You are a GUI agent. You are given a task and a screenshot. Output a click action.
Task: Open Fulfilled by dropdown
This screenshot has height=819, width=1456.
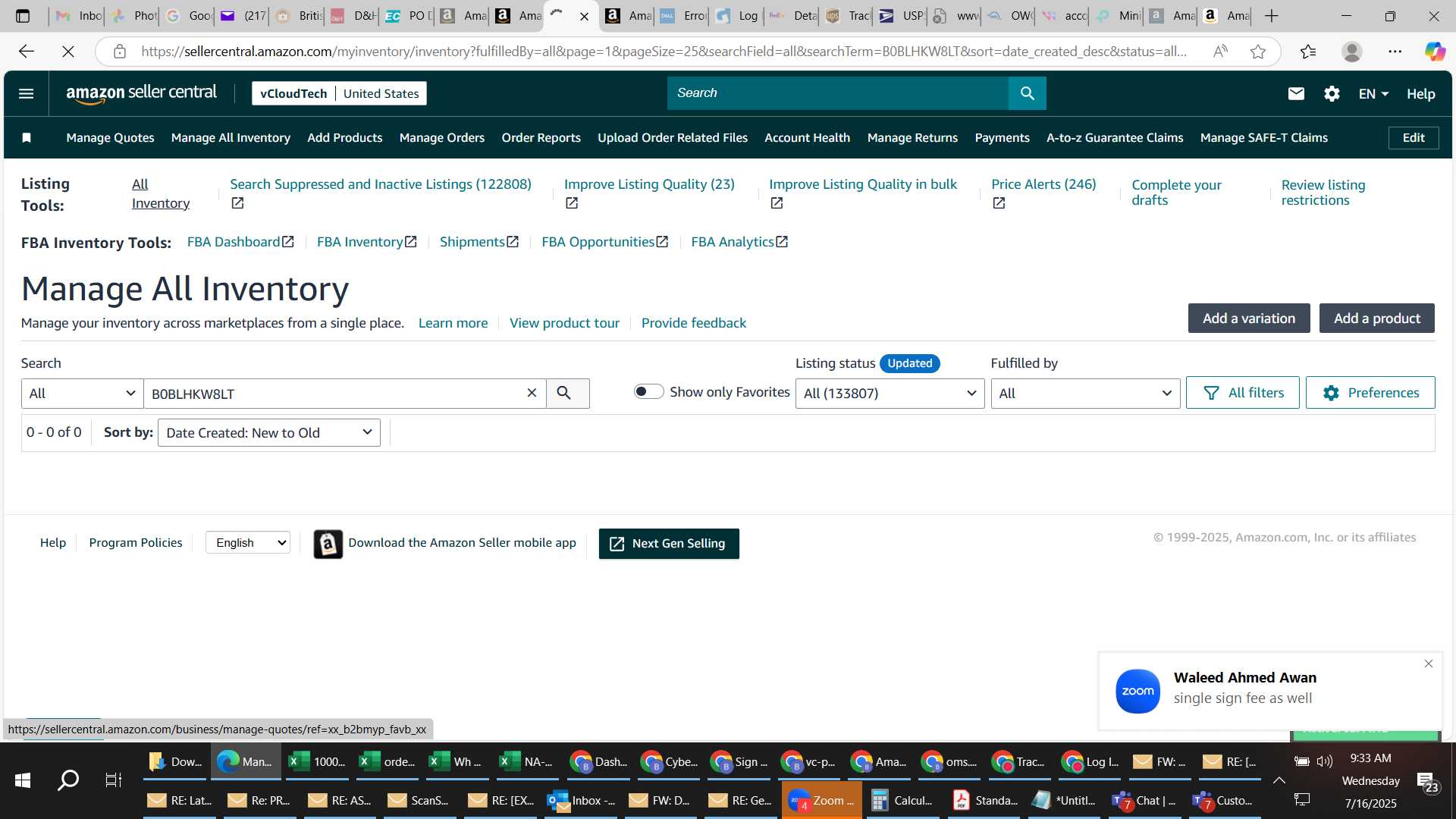[x=1085, y=394]
